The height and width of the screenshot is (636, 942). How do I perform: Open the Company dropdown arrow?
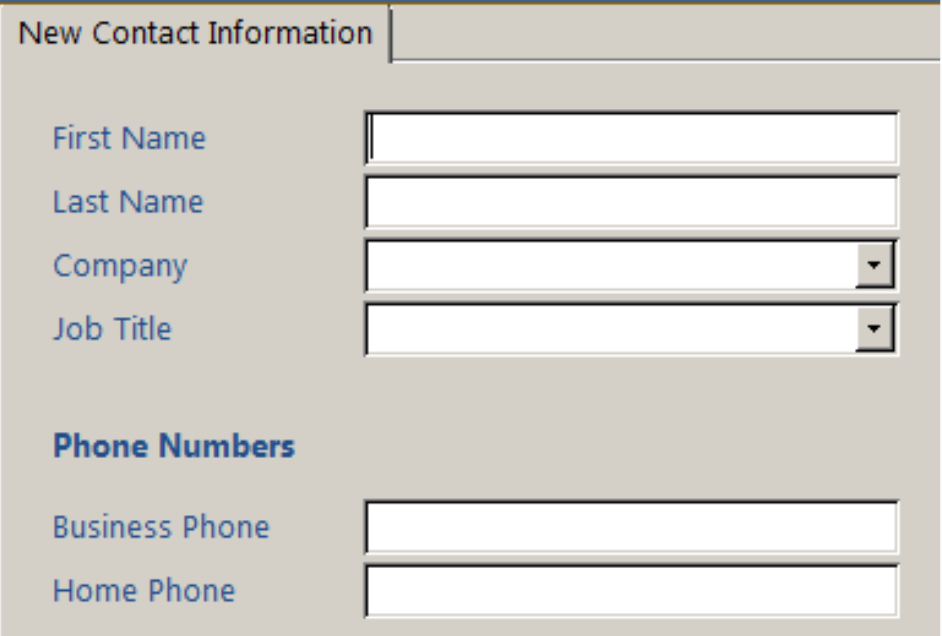[874, 267]
